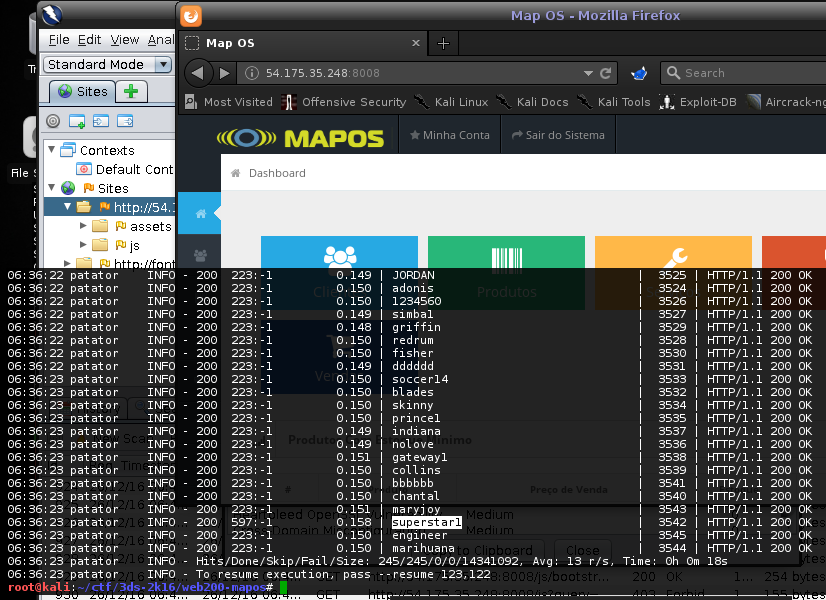Screen dimensions: 826x600
Task: Open the Standard Mode dropdown in ZAP
Action: tap(163, 64)
